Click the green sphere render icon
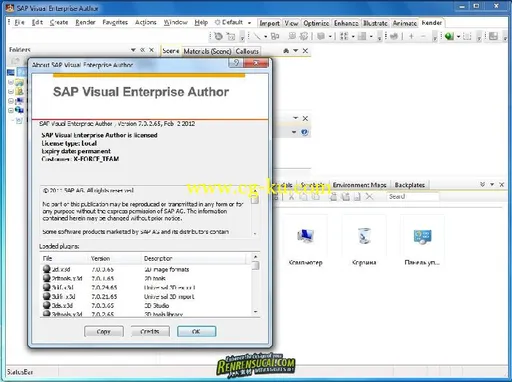 [x=449, y=36]
